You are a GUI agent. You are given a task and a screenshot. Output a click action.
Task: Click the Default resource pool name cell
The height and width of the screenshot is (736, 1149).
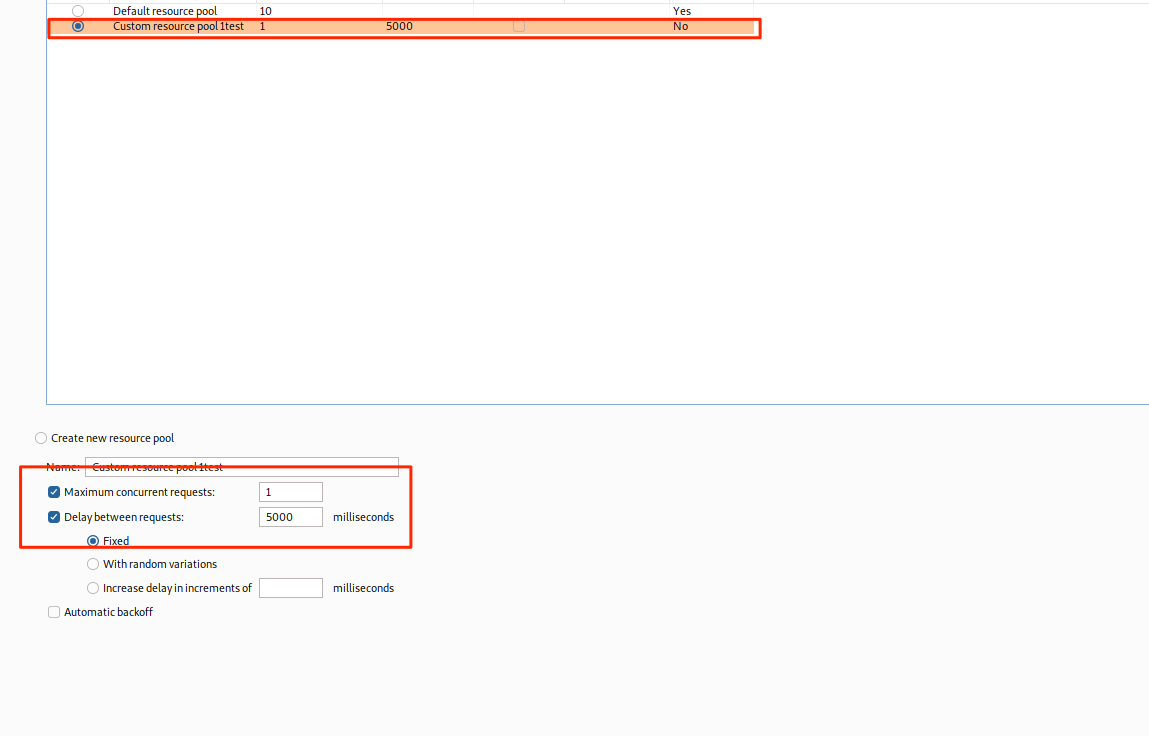tap(164, 11)
